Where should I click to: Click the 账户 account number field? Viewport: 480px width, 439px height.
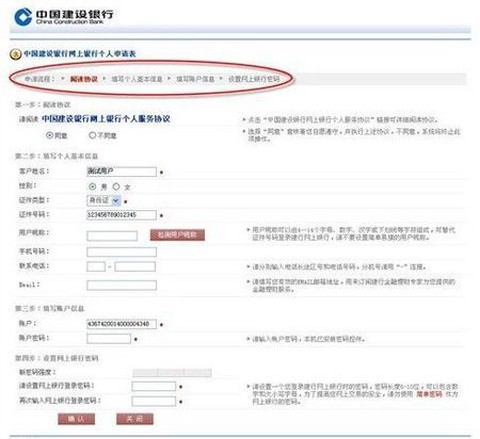pyautogui.click(x=121, y=324)
